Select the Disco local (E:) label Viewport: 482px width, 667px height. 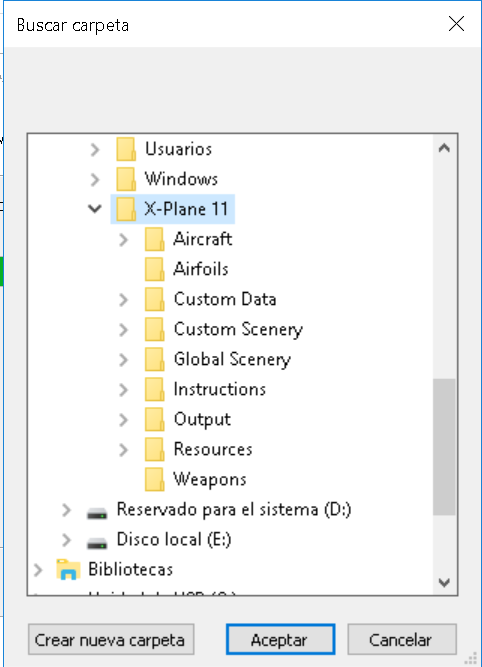174,540
